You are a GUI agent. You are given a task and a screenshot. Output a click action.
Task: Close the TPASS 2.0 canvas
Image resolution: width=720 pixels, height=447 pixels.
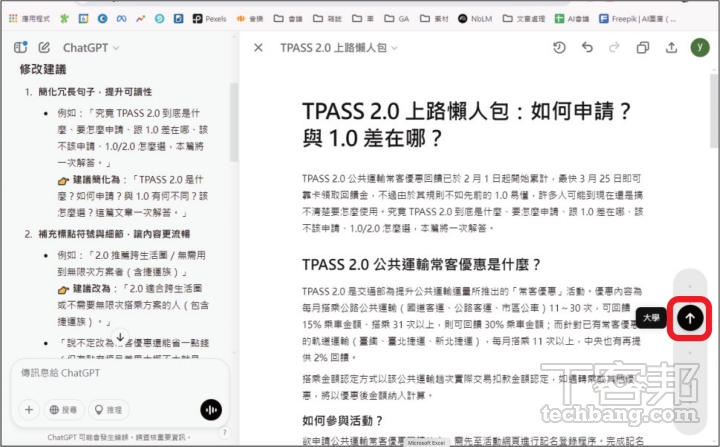259,48
